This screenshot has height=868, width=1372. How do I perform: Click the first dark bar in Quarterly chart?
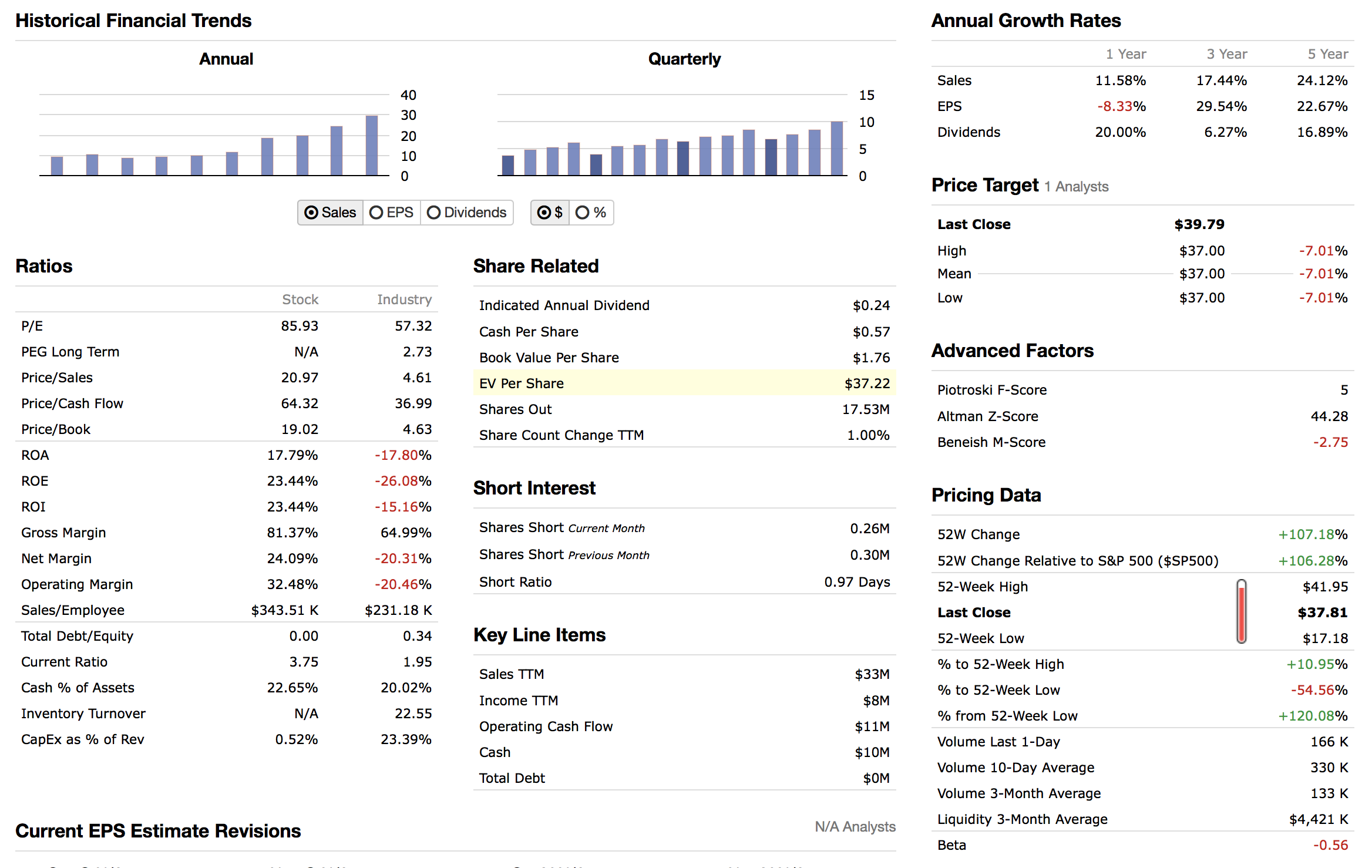click(507, 165)
